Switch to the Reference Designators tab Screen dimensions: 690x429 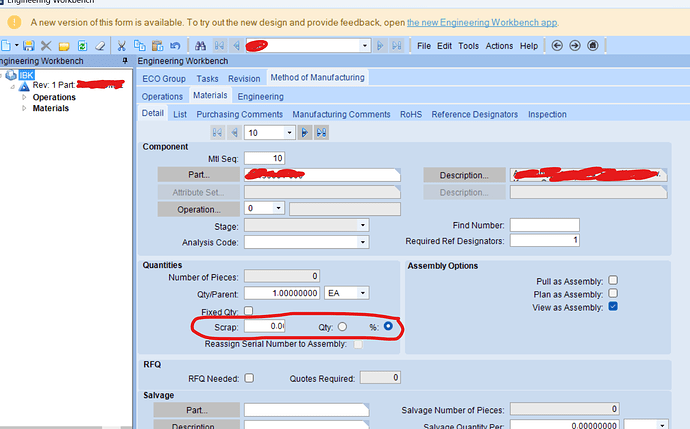(474, 114)
